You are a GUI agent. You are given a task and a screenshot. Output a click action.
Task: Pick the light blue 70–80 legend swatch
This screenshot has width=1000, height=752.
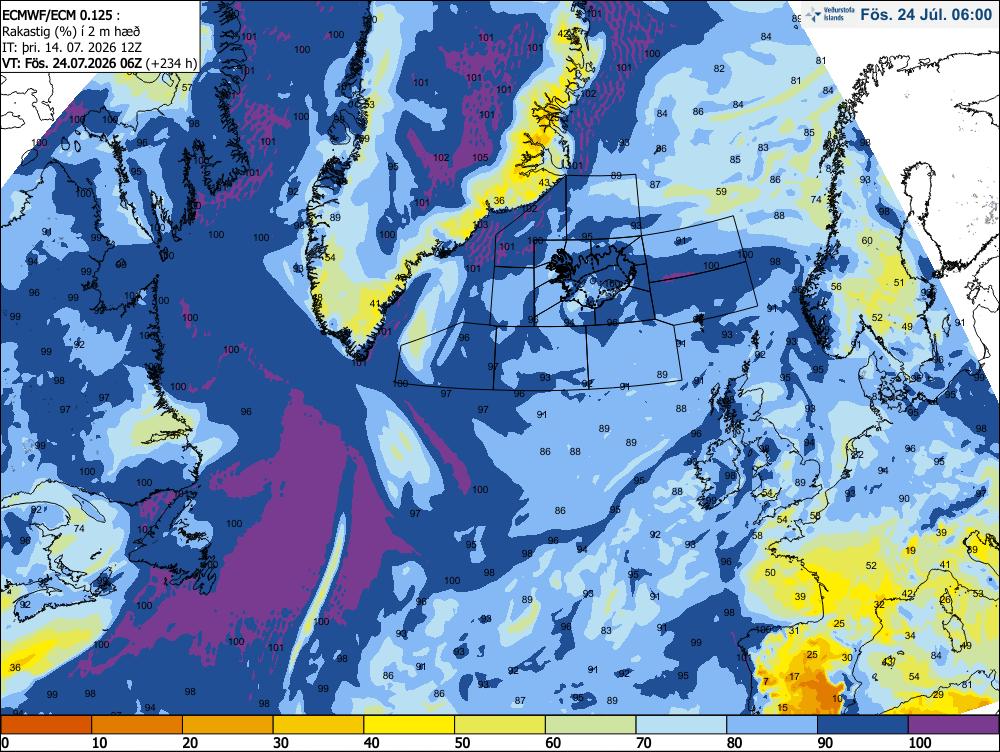point(680,725)
